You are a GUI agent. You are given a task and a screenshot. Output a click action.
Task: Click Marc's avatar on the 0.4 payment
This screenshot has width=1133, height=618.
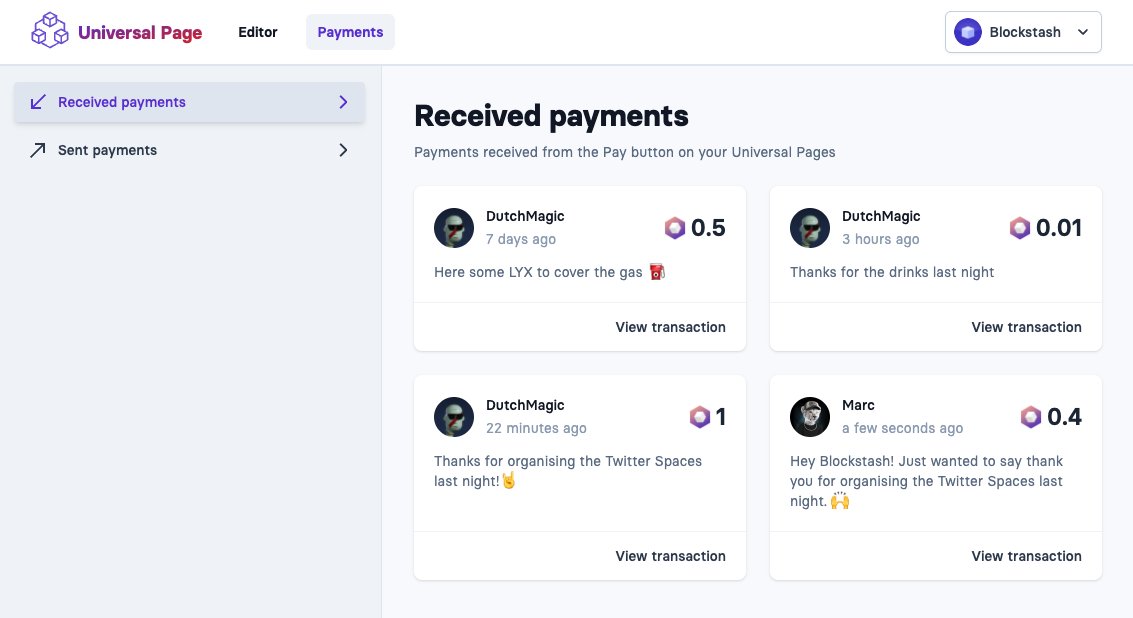(x=809, y=416)
